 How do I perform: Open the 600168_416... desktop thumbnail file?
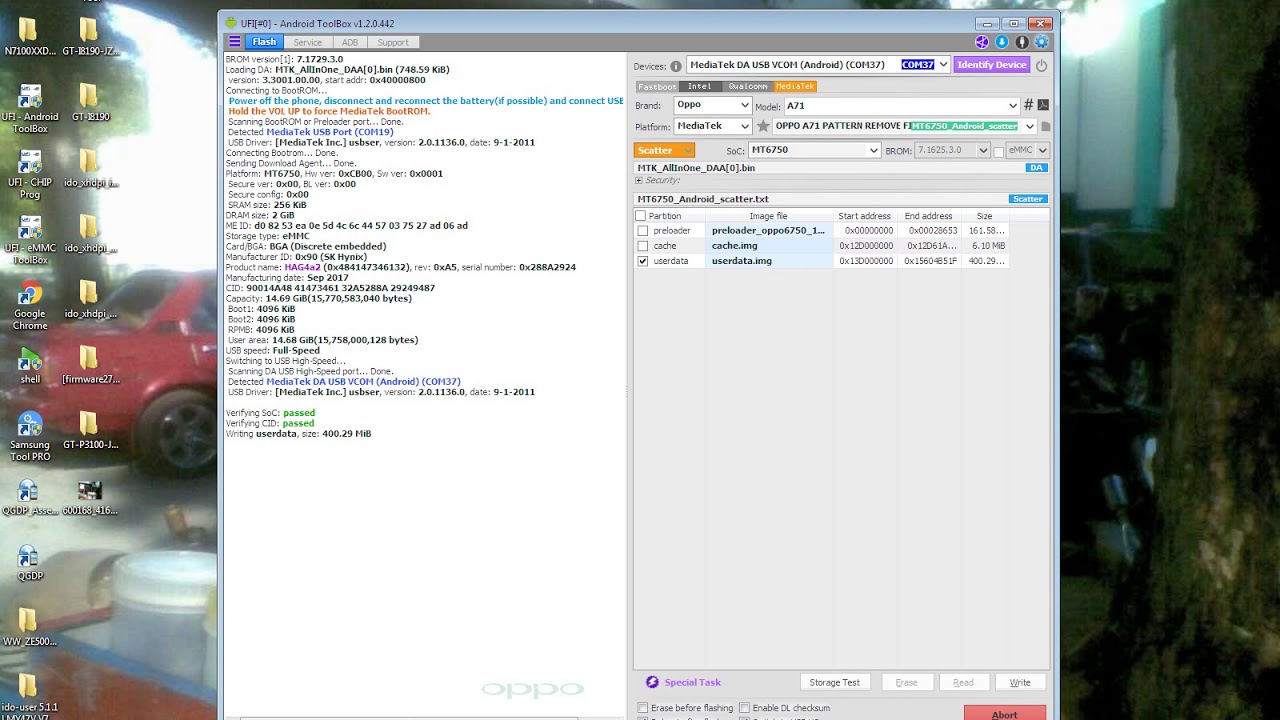click(90, 497)
